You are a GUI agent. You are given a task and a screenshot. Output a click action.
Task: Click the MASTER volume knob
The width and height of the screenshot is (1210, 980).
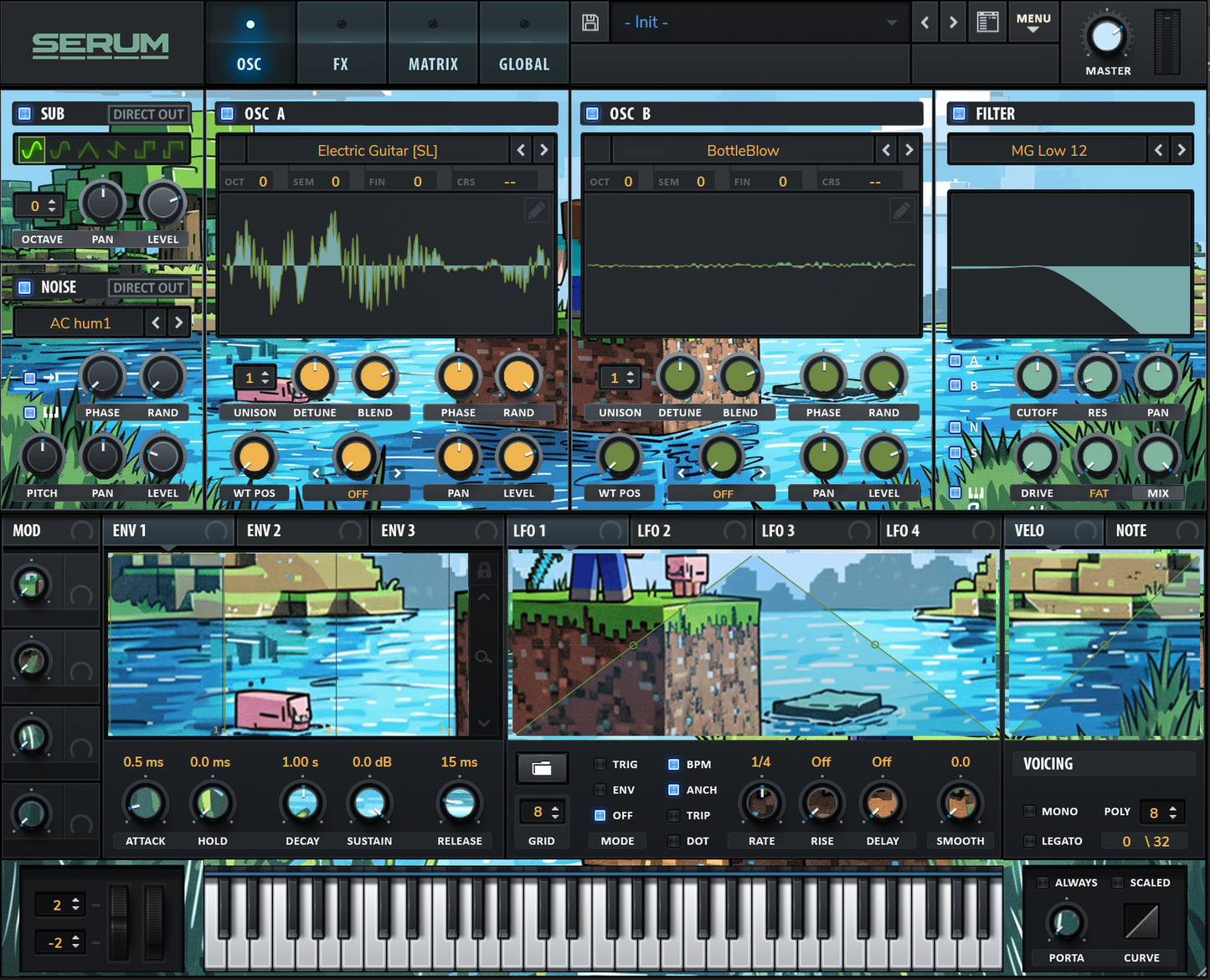click(x=1107, y=37)
